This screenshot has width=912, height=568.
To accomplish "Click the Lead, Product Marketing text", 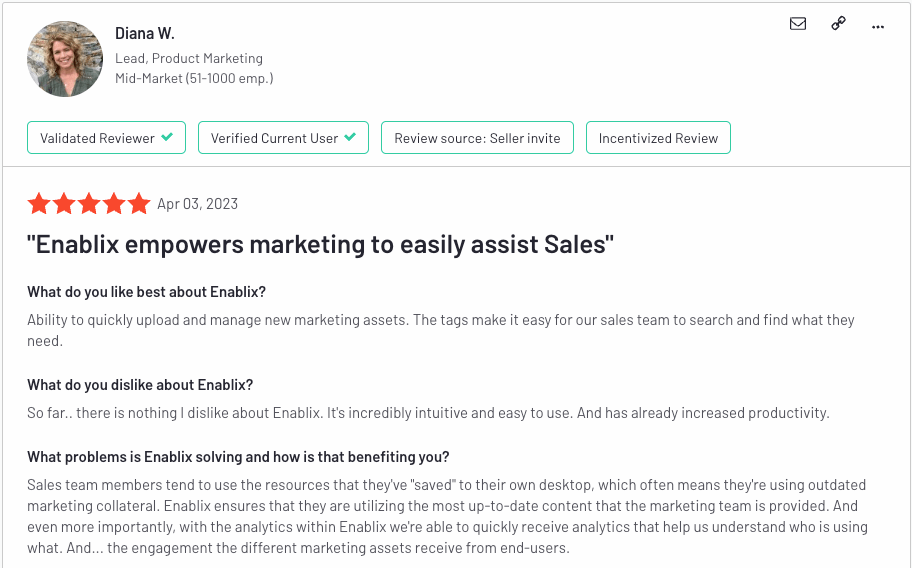I will 188,58.
